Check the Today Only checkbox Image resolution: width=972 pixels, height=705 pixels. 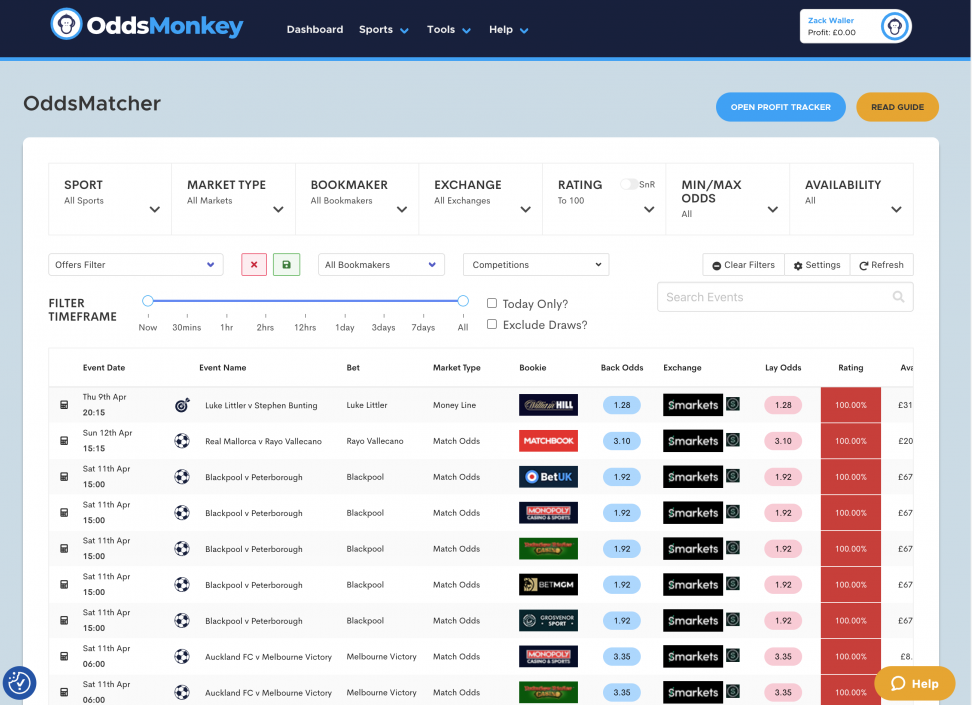pos(492,303)
